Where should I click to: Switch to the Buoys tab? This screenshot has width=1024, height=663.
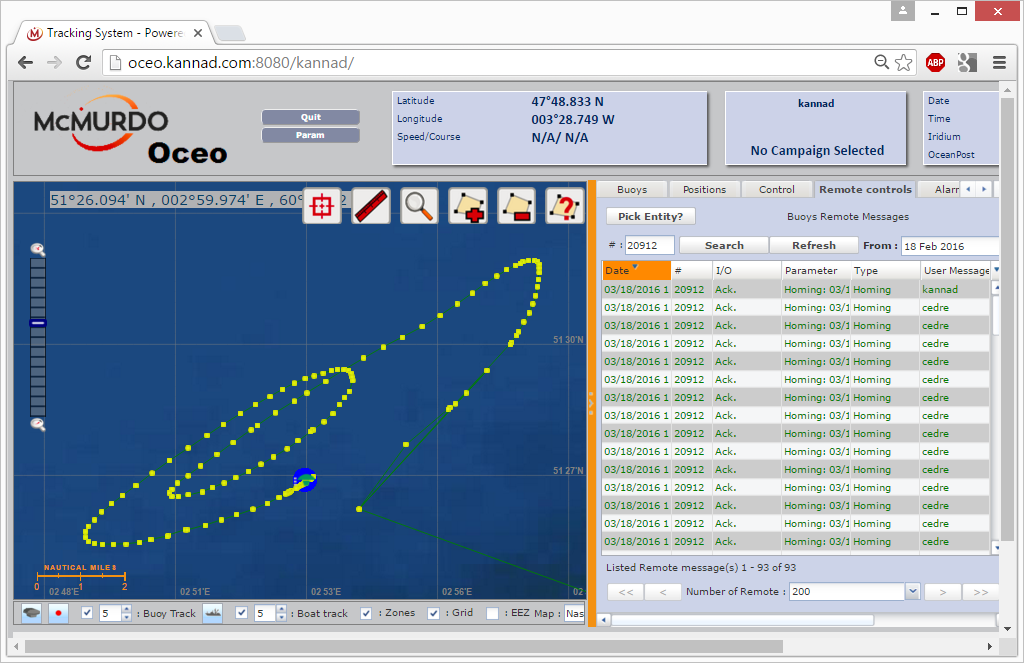632,189
